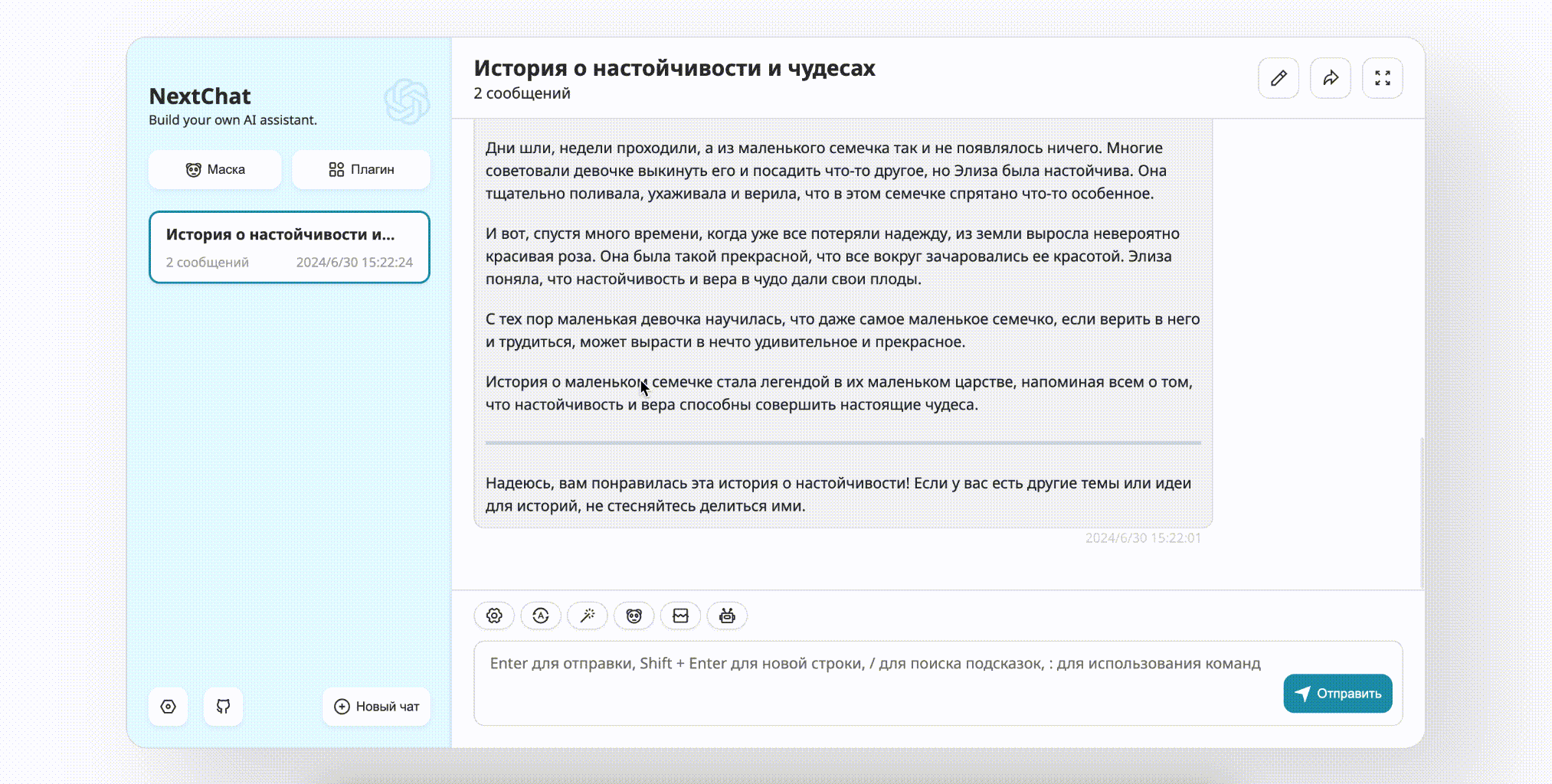The width and height of the screenshot is (1552, 784).
Task: Click the share arrow icon in the header
Action: (x=1331, y=78)
